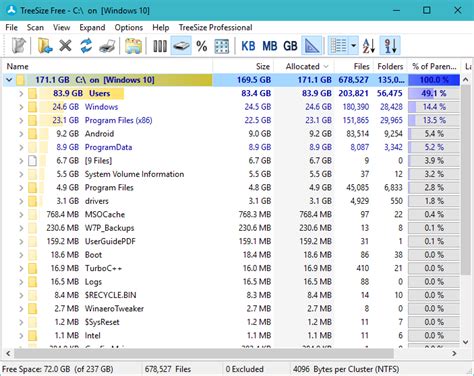Open the Options menu
This screenshot has width=474, height=376.
129,27
